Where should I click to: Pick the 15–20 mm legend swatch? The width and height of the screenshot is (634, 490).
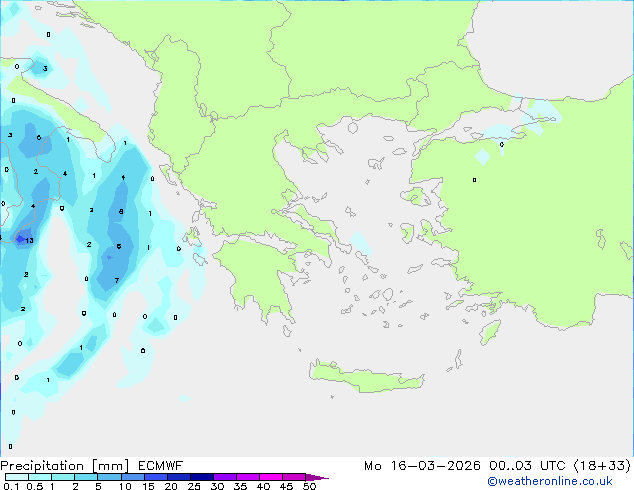[156, 477]
